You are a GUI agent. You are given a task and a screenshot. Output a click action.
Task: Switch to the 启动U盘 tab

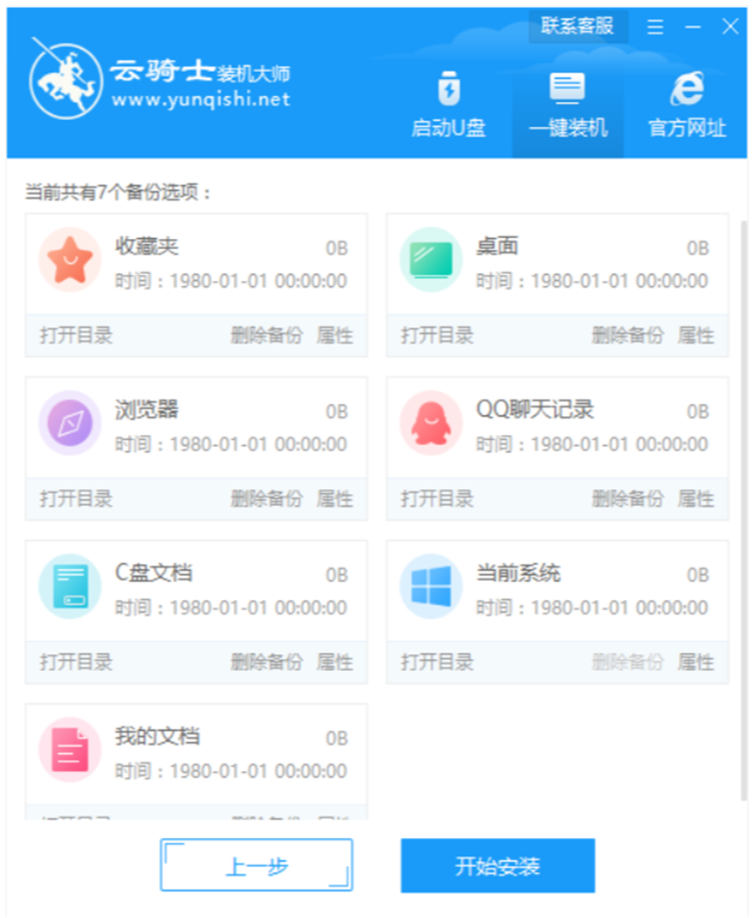(x=449, y=106)
